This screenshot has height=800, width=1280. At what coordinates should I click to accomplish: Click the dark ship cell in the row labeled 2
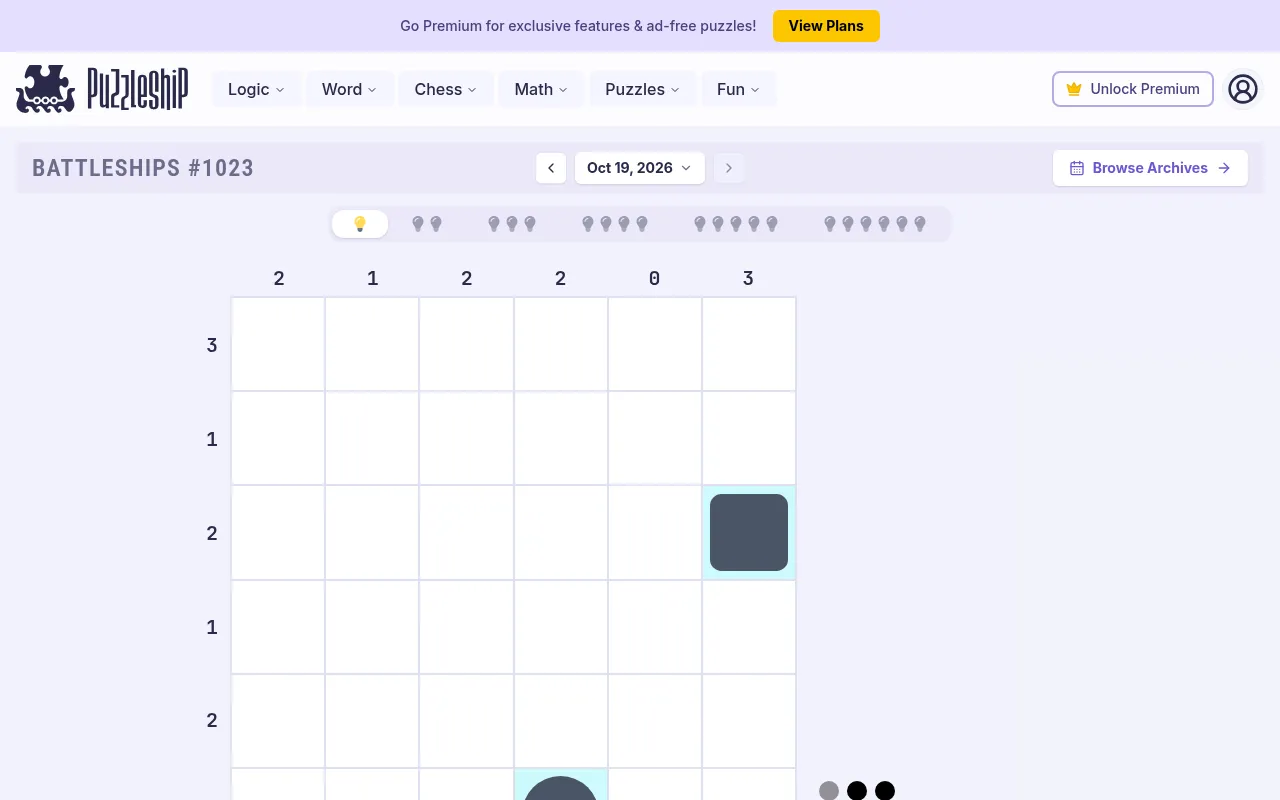tap(749, 532)
